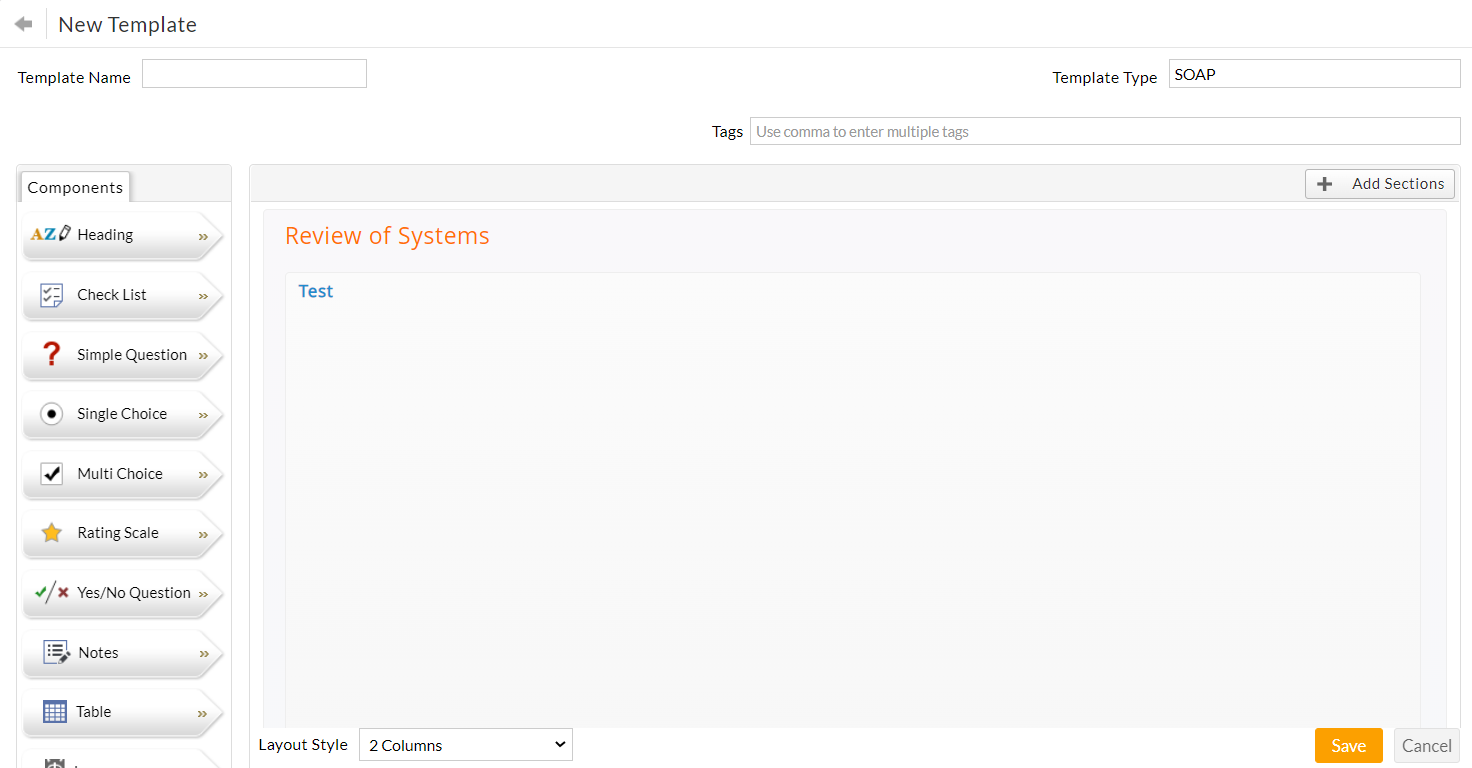Expand the Table component double arrow
Viewport: 1472px width, 768px height.
pos(203,714)
